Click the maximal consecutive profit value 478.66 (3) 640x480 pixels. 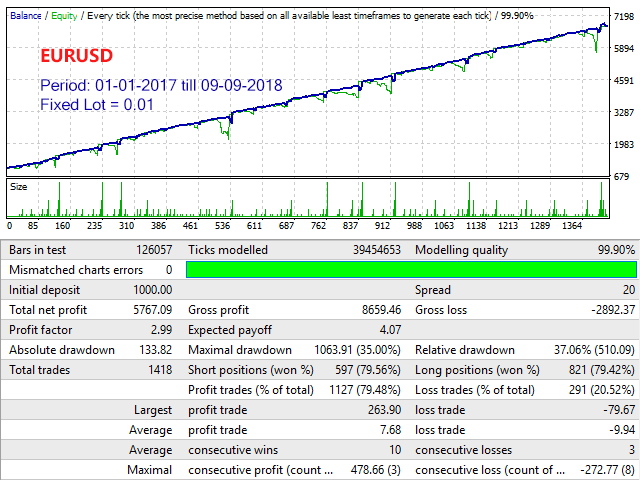(376, 470)
